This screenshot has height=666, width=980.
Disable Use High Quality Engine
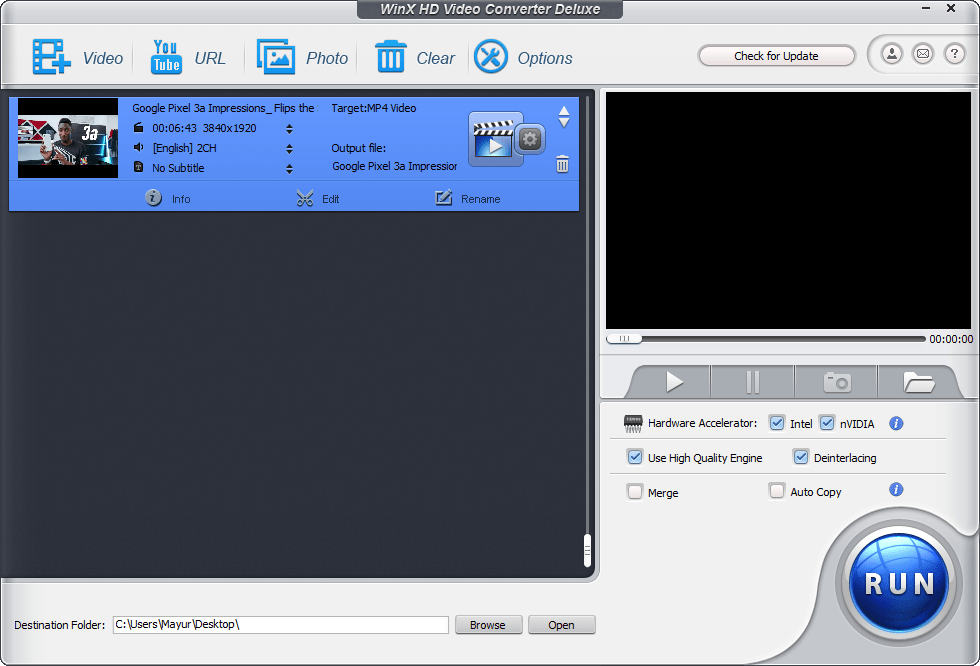[x=634, y=457]
